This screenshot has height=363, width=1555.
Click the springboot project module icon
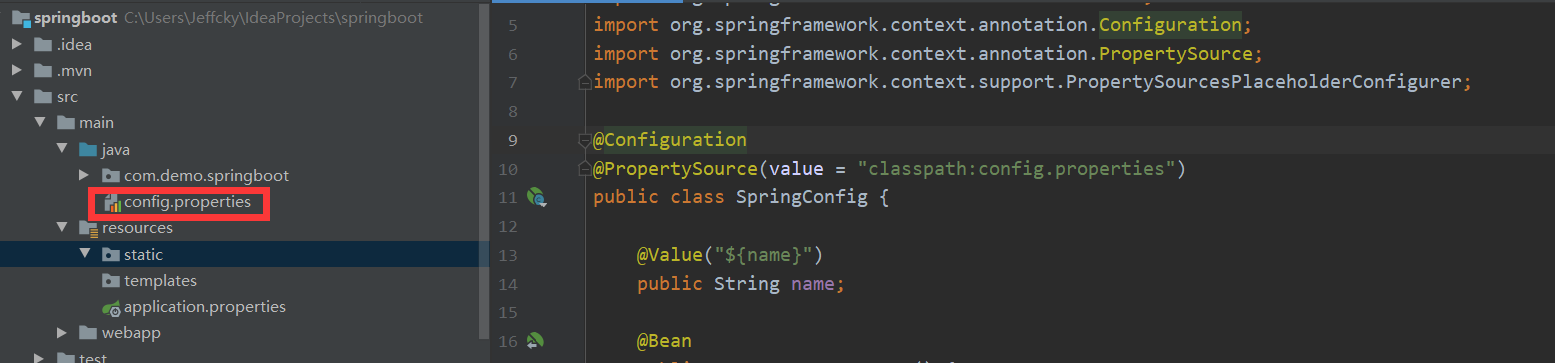tap(20, 18)
